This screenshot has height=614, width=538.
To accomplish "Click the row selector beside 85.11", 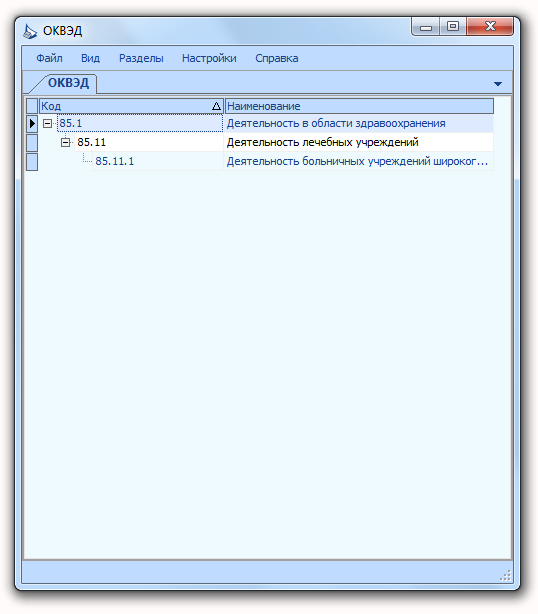I will coord(32,142).
